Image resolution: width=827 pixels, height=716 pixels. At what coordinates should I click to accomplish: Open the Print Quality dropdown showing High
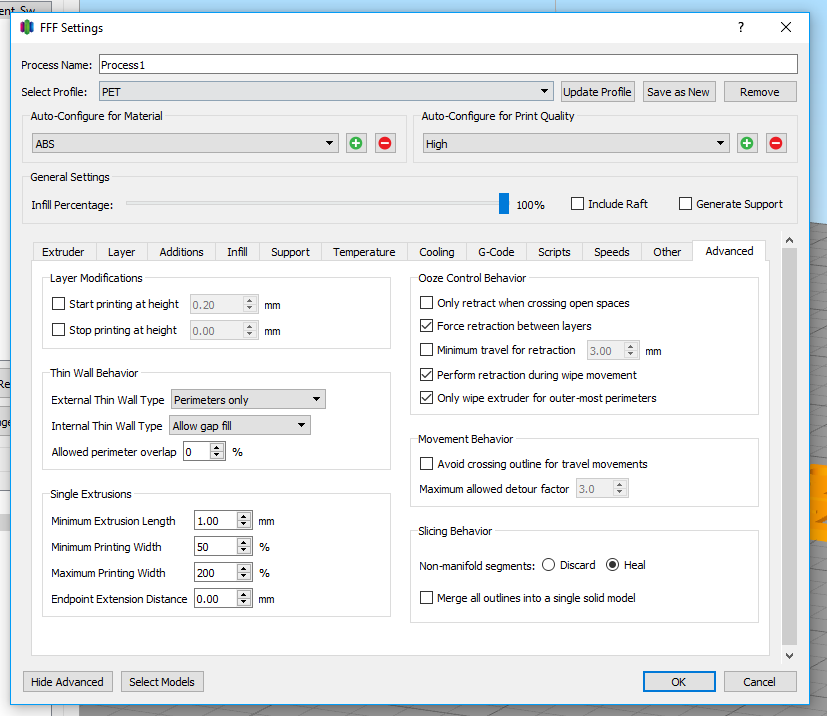pyautogui.click(x=576, y=143)
